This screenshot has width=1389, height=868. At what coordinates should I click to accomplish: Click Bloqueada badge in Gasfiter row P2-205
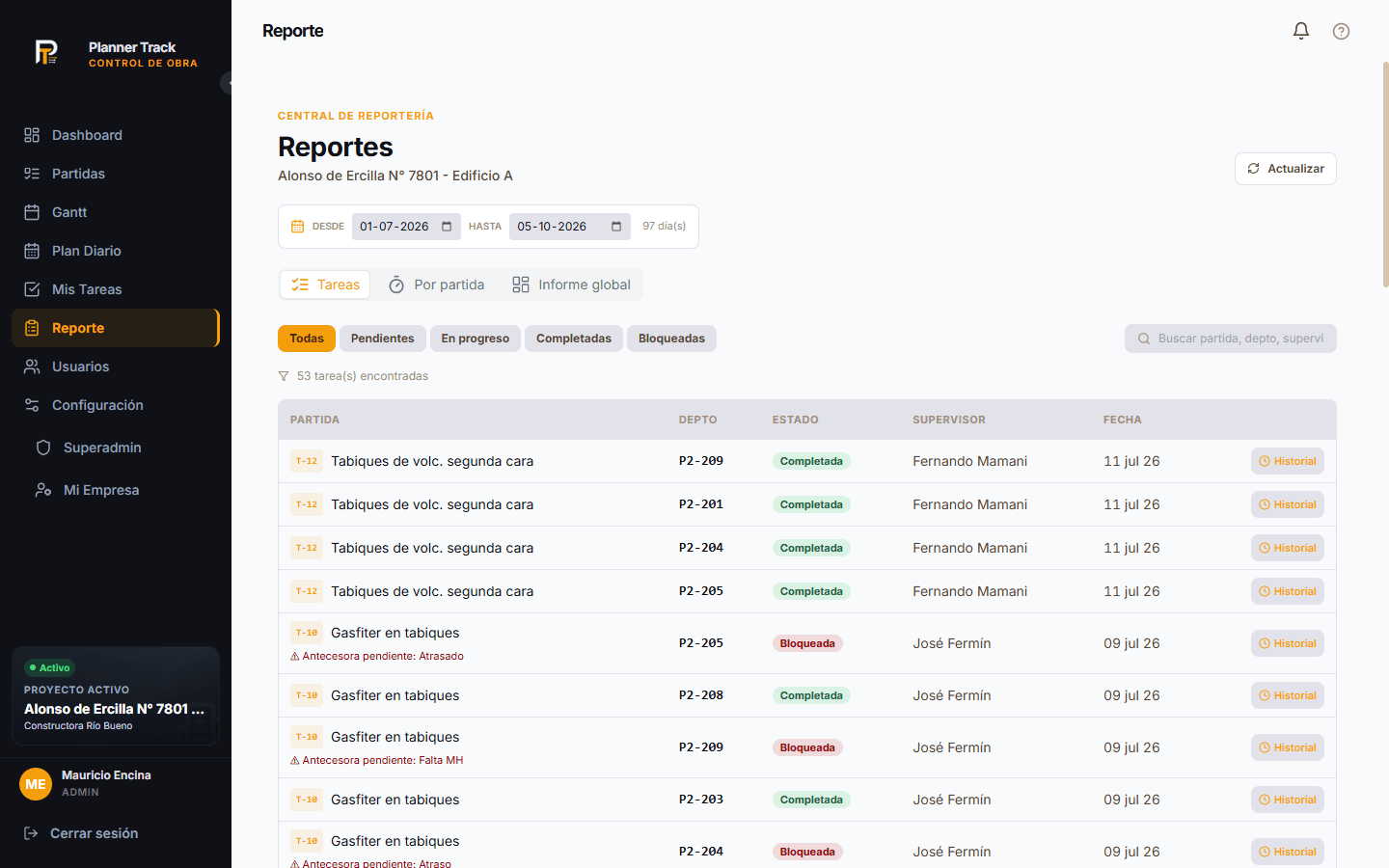pos(807,643)
